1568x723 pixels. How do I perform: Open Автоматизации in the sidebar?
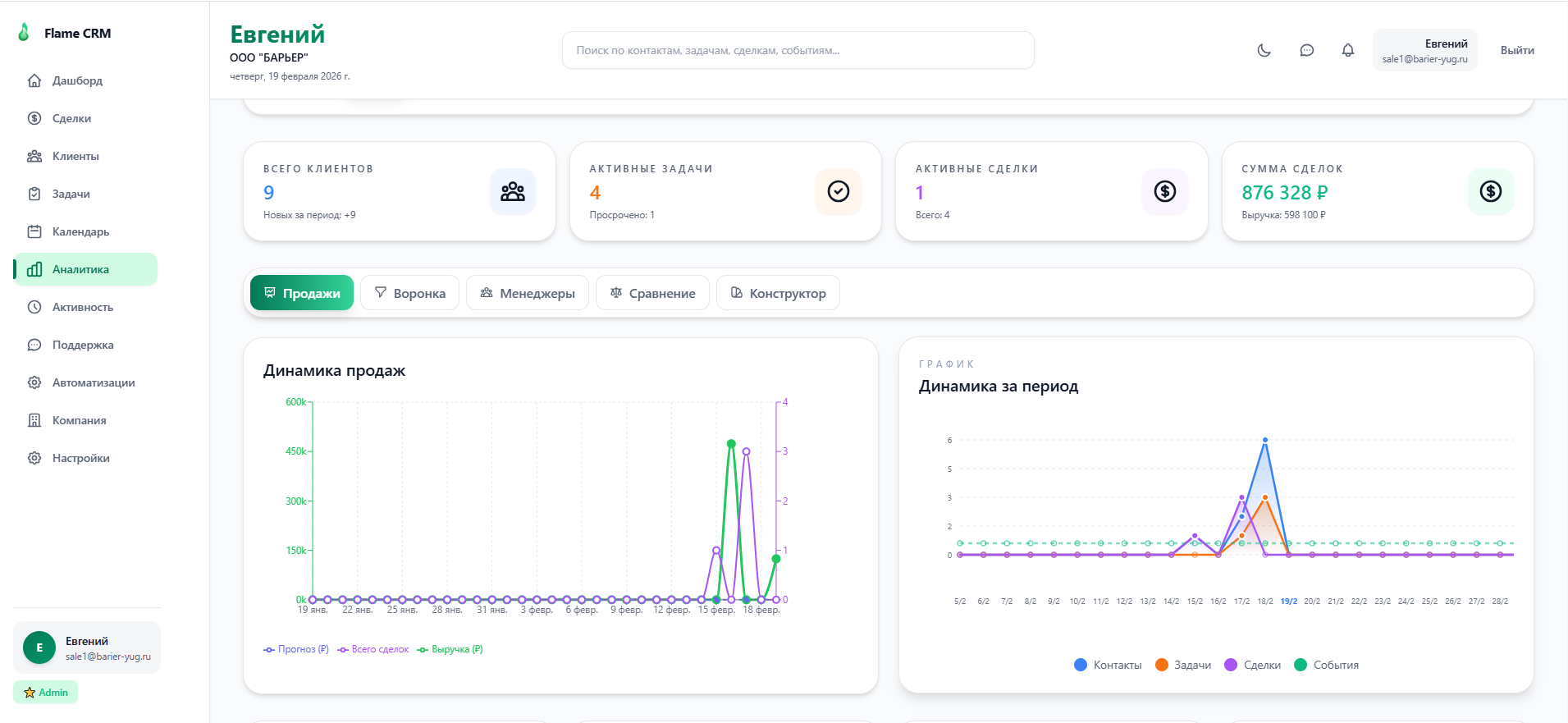[x=93, y=382]
